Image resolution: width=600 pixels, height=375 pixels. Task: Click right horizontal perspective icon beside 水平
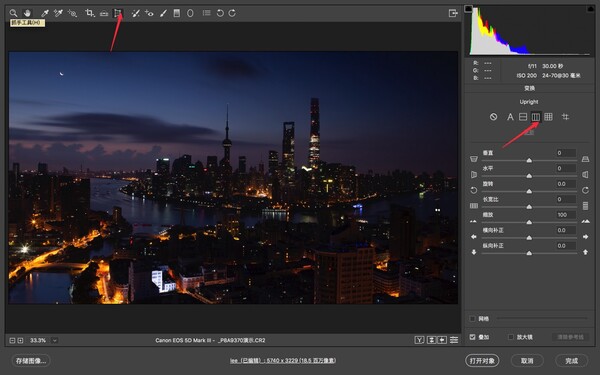585,174
